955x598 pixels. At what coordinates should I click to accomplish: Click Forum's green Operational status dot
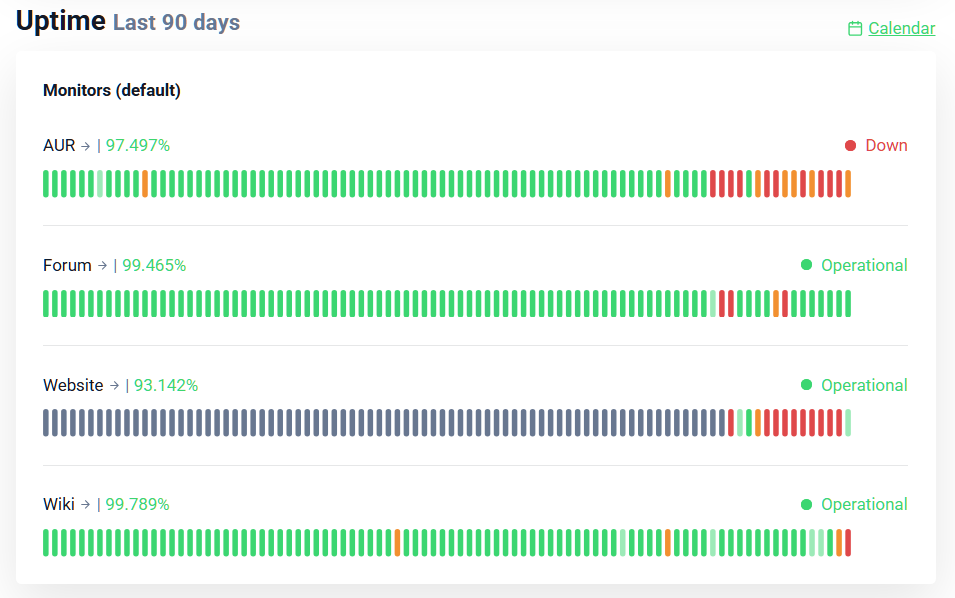[807, 265]
